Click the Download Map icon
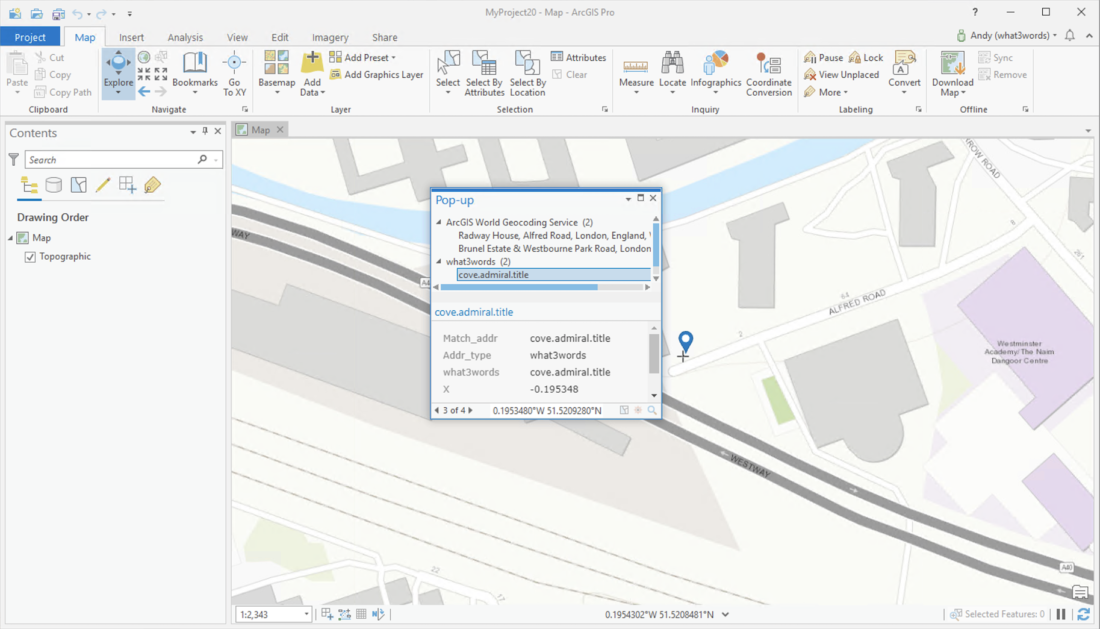This screenshot has height=629, width=1100. (952, 64)
